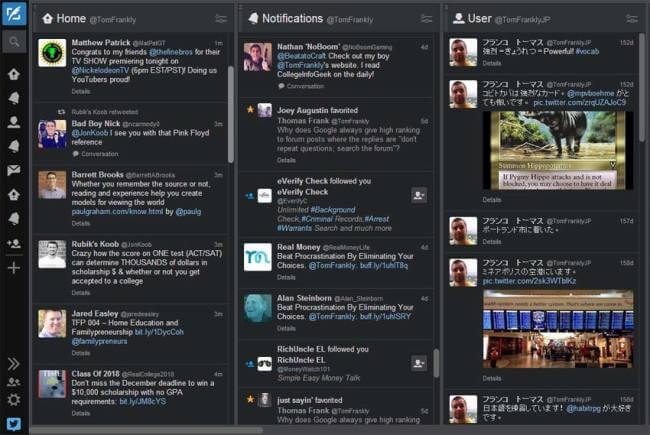Open Details under Matthew Patrick's tweet
Screen dimensions: 650x435
(x=80, y=91)
